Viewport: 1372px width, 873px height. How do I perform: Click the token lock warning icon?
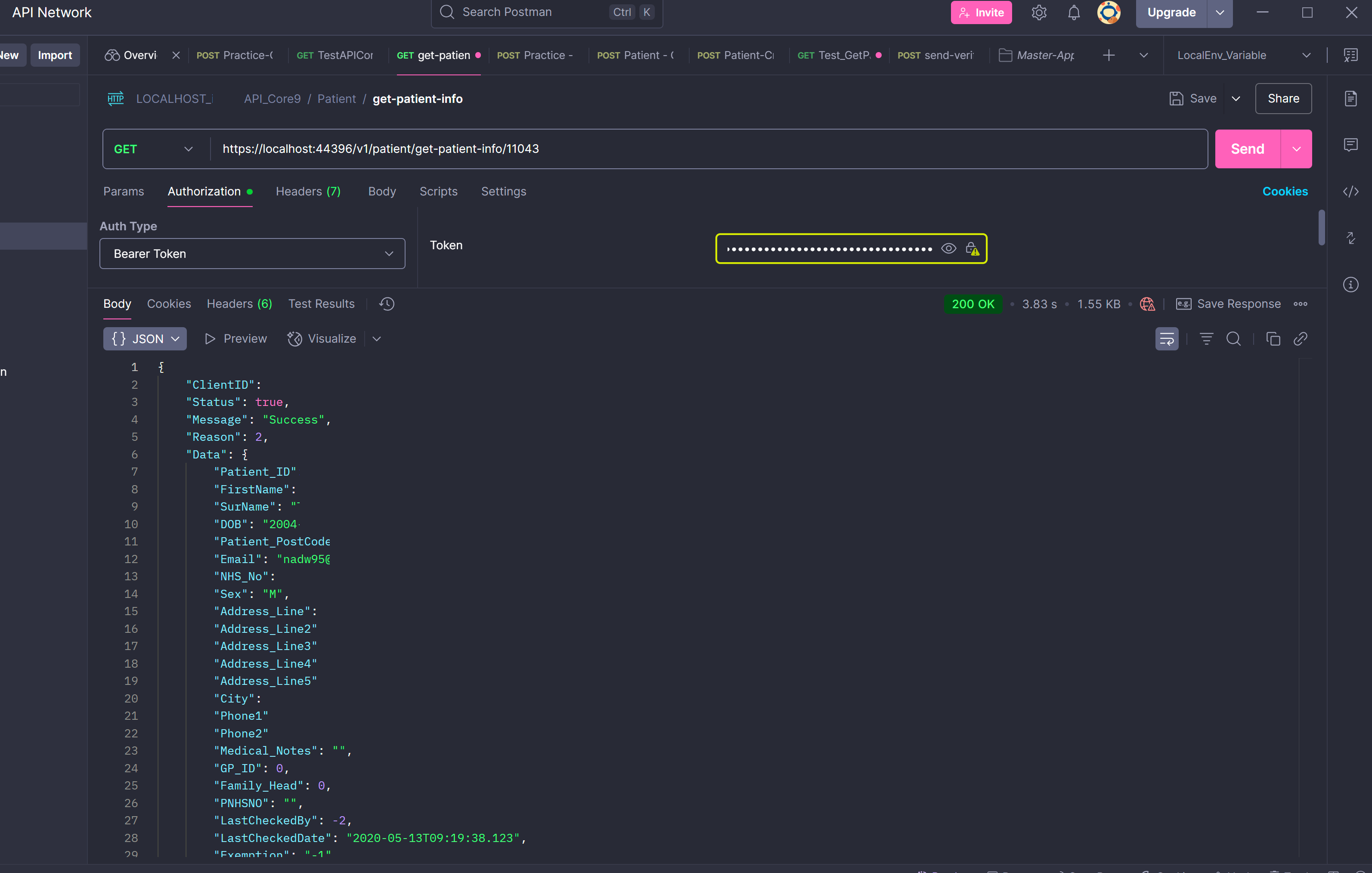972,248
